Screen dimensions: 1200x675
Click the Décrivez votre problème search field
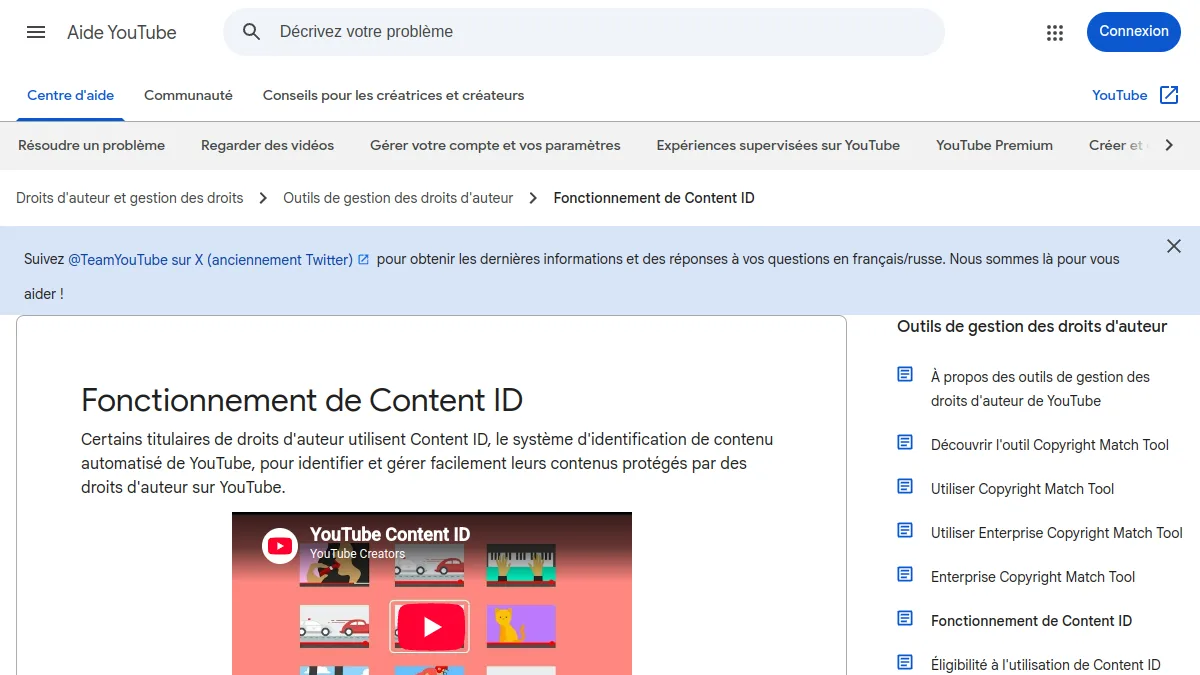(584, 32)
